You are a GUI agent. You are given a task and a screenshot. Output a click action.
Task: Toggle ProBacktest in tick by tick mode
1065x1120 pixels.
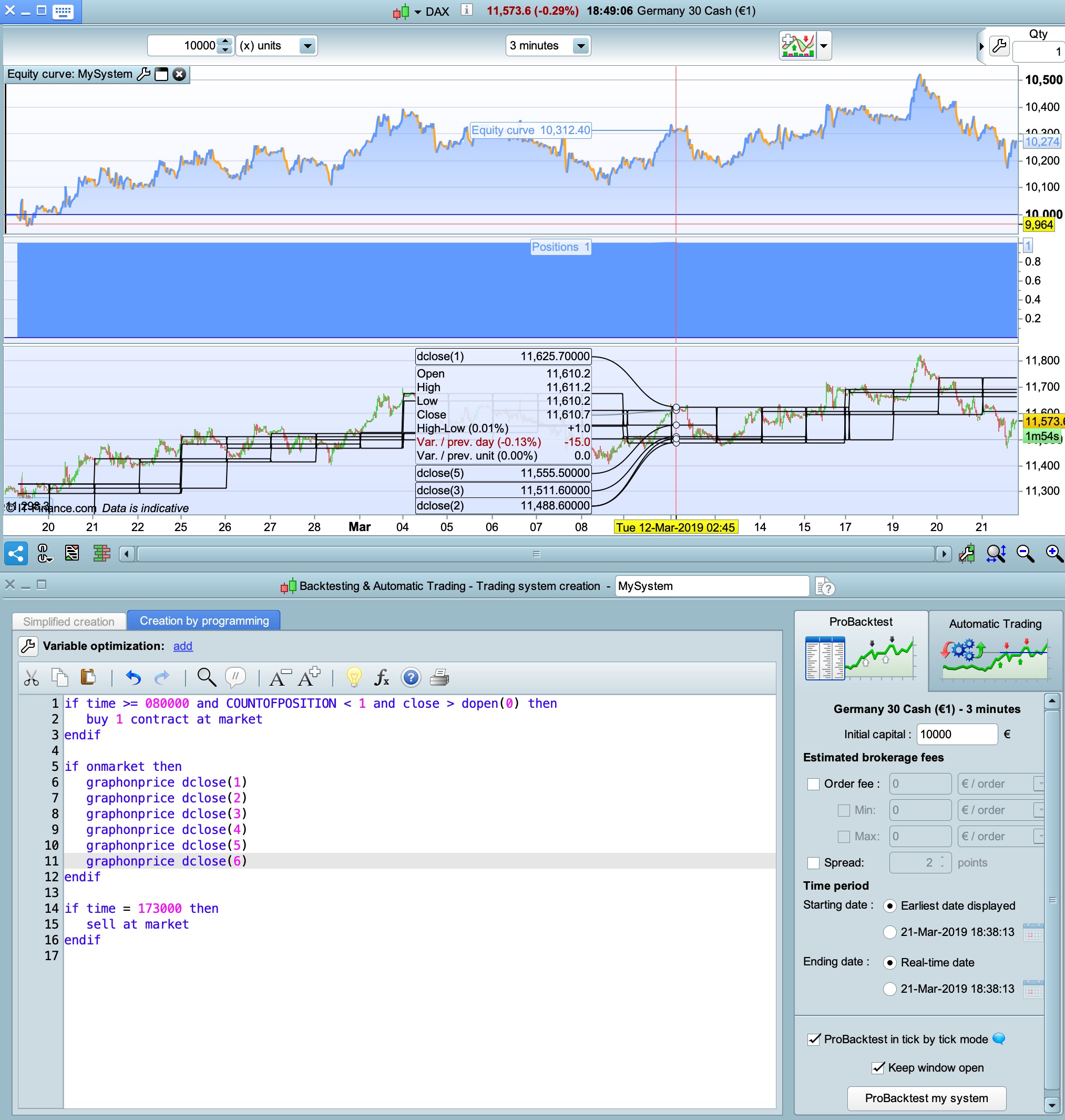click(x=814, y=1039)
